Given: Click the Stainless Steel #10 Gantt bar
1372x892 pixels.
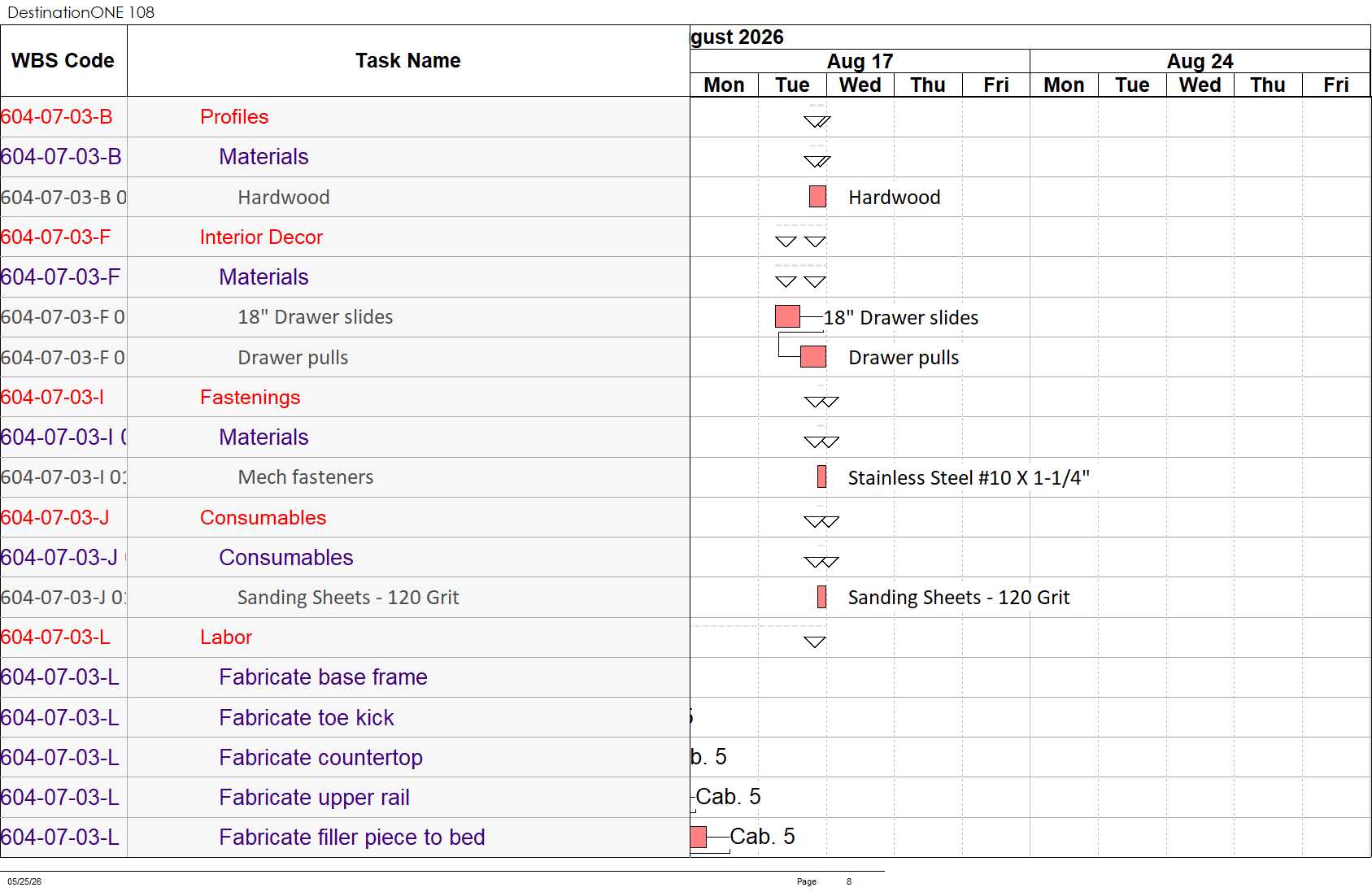Looking at the screenshot, I should [822, 476].
